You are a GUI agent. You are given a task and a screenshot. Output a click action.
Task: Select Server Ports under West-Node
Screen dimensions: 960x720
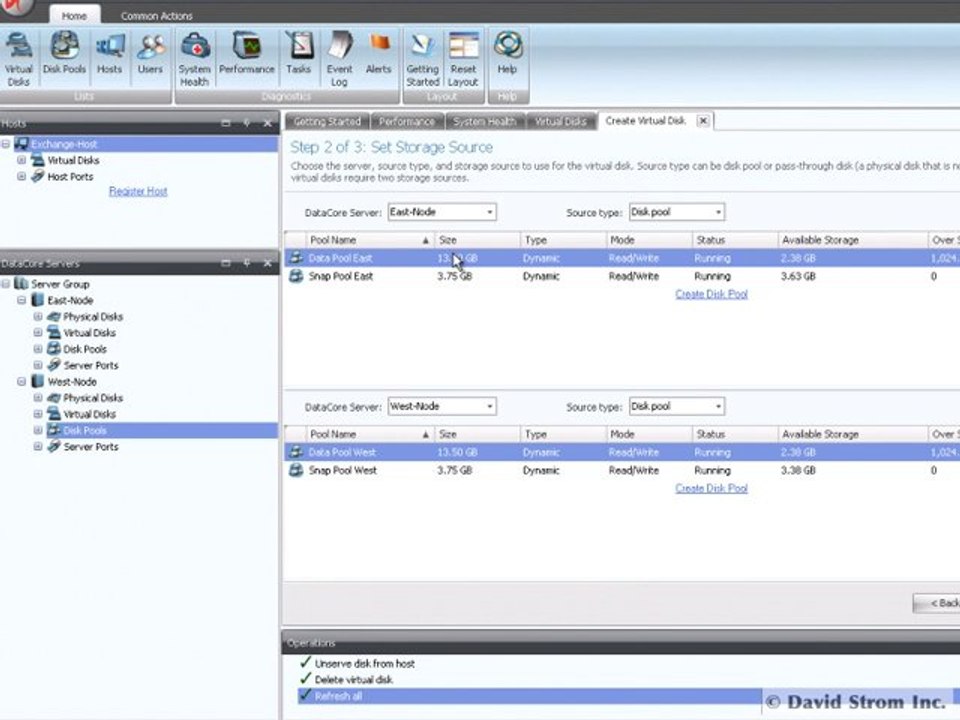(91, 446)
